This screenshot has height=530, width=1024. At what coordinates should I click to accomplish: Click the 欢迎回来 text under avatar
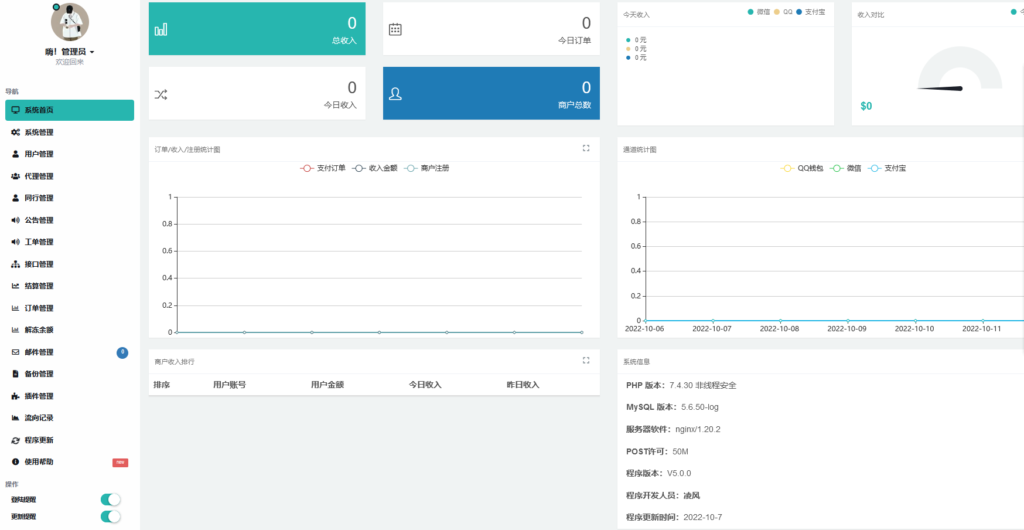click(69, 62)
